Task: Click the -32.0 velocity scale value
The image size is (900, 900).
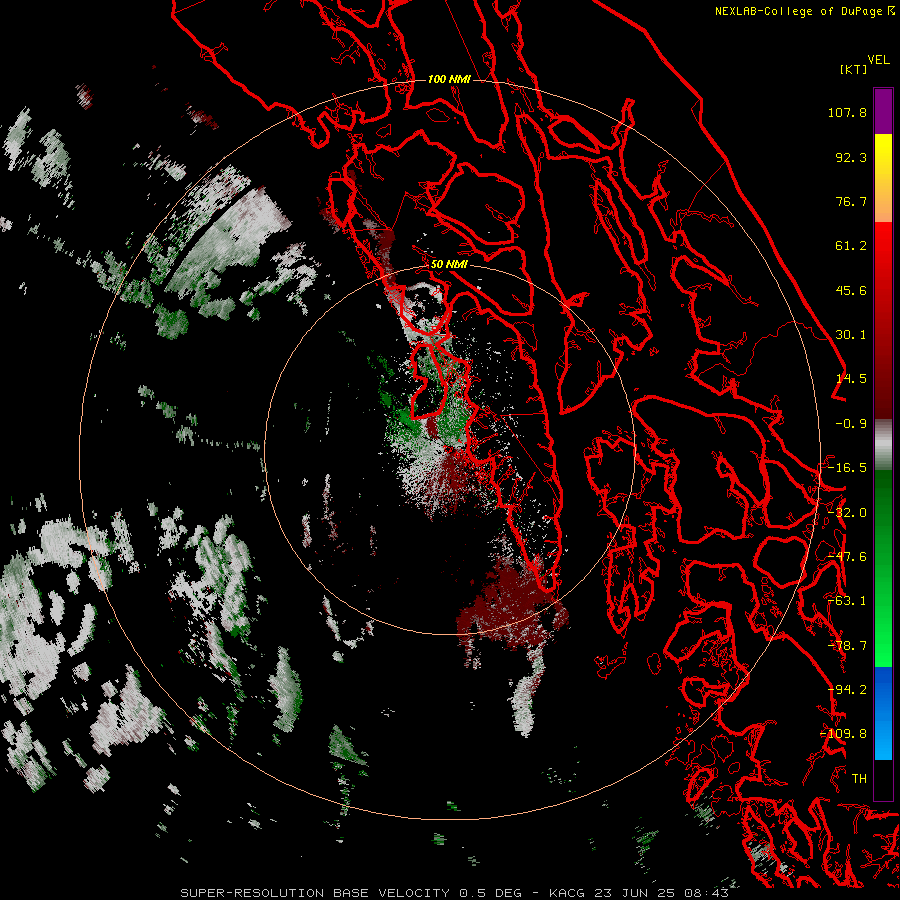Action: click(x=847, y=513)
